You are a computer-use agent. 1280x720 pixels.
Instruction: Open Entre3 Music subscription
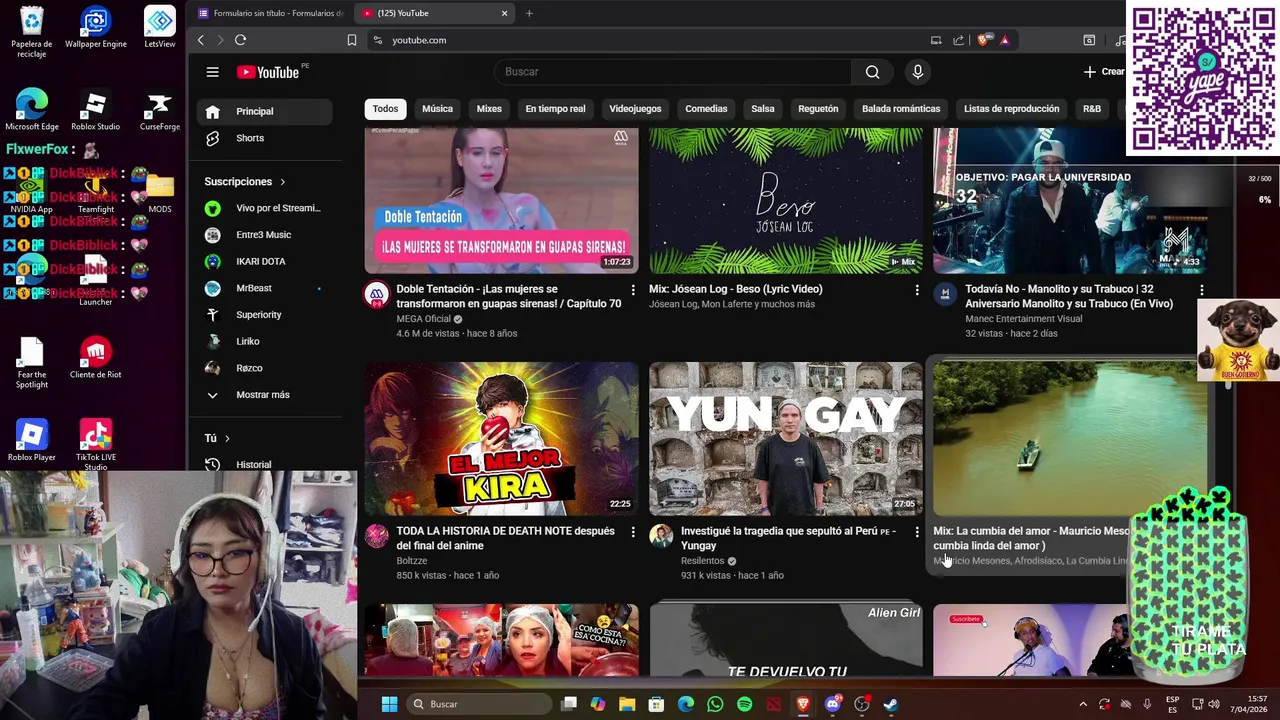coord(264,235)
